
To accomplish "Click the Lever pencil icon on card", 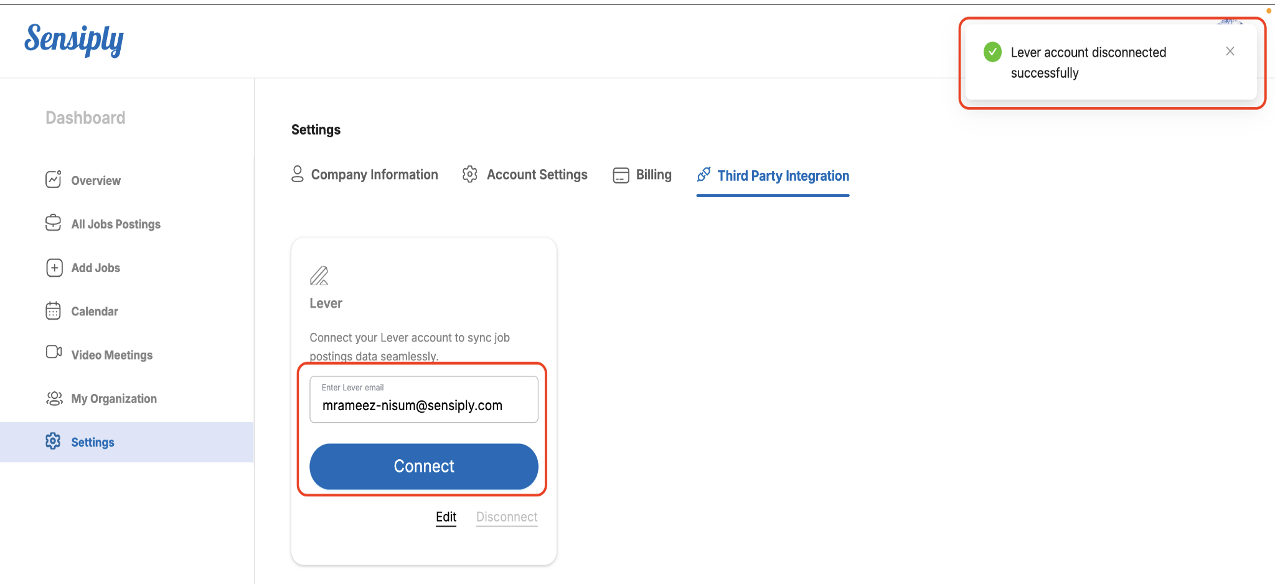I will 319,276.
